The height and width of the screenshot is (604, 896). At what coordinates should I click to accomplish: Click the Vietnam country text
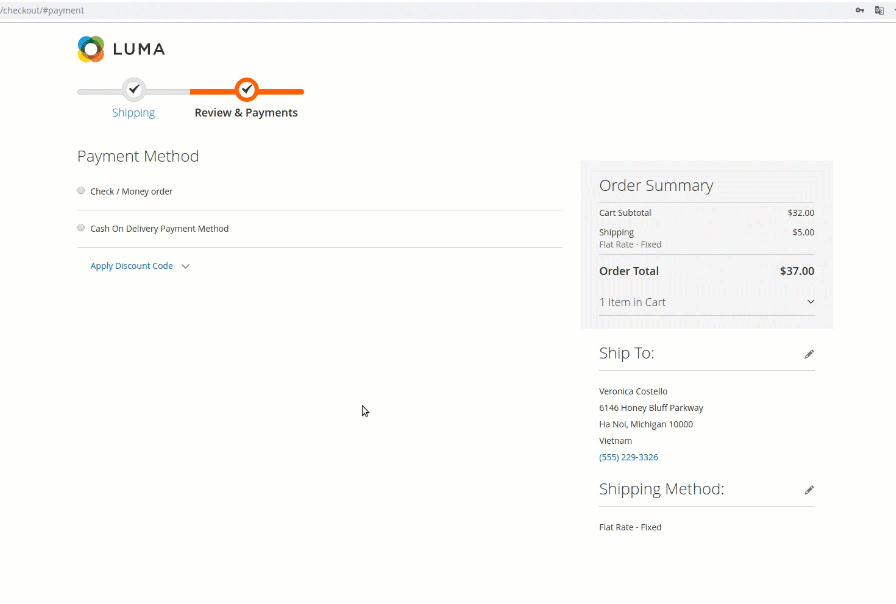[615, 441]
